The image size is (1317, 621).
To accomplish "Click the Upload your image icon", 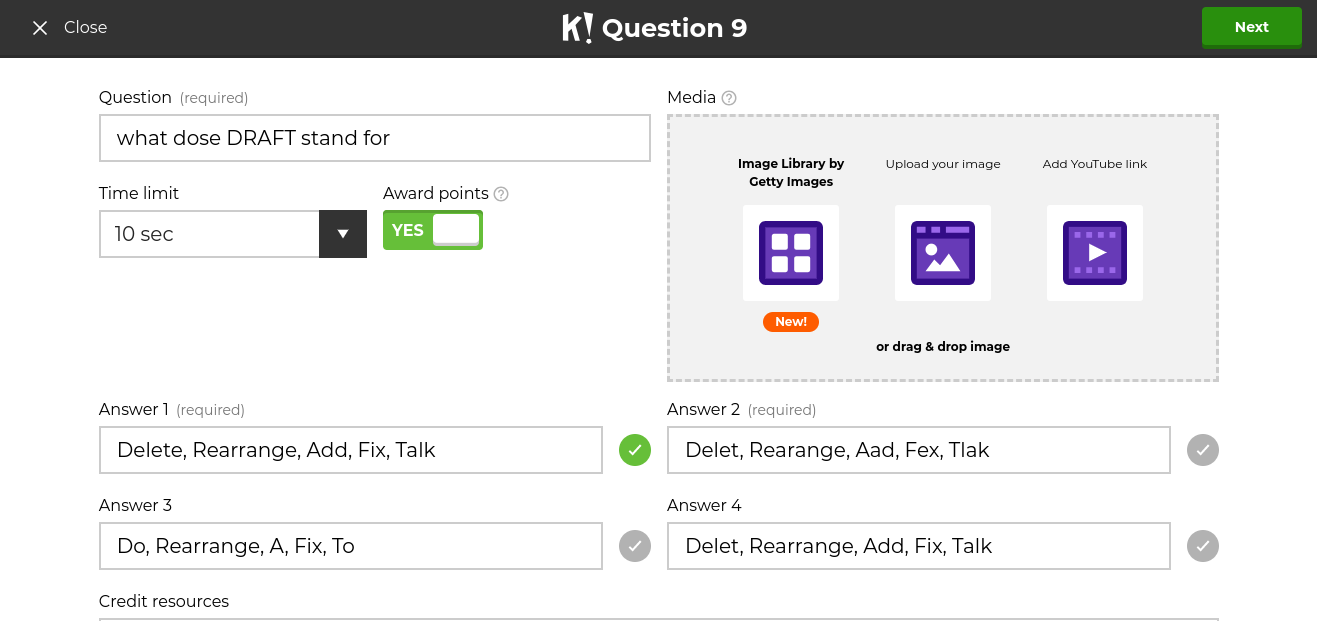I will click(x=942, y=253).
